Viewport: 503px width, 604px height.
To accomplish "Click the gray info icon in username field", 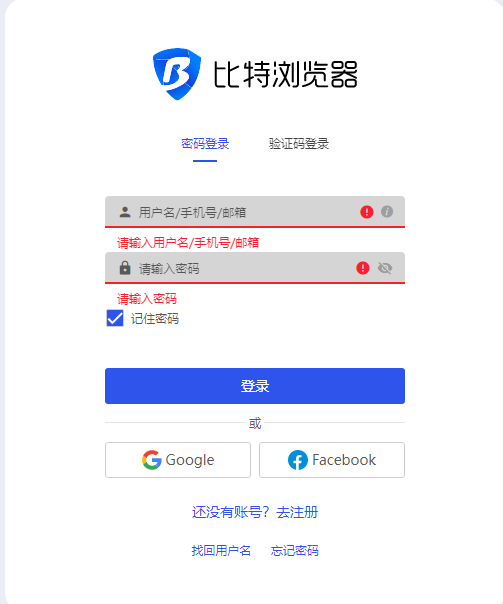I will tap(387, 211).
